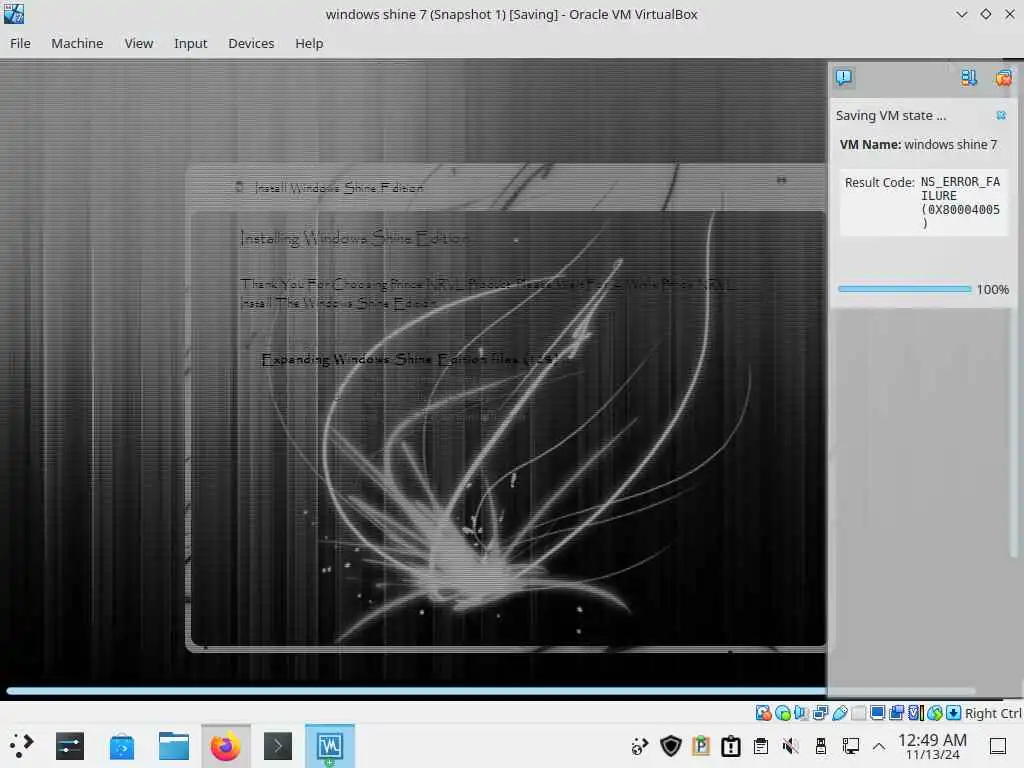The height and width of the screenshot is (768, 1024).
Task: Open System Settings from the taskbar
Action: pos(70,745)
